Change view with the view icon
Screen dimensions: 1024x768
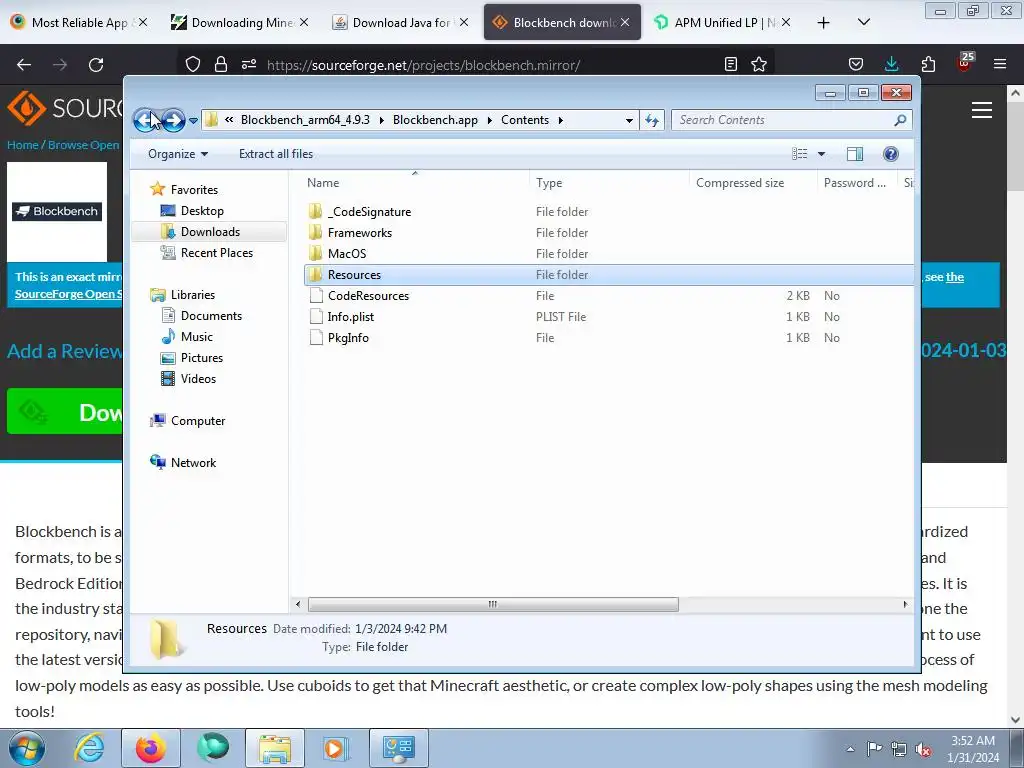coord(799,154)
